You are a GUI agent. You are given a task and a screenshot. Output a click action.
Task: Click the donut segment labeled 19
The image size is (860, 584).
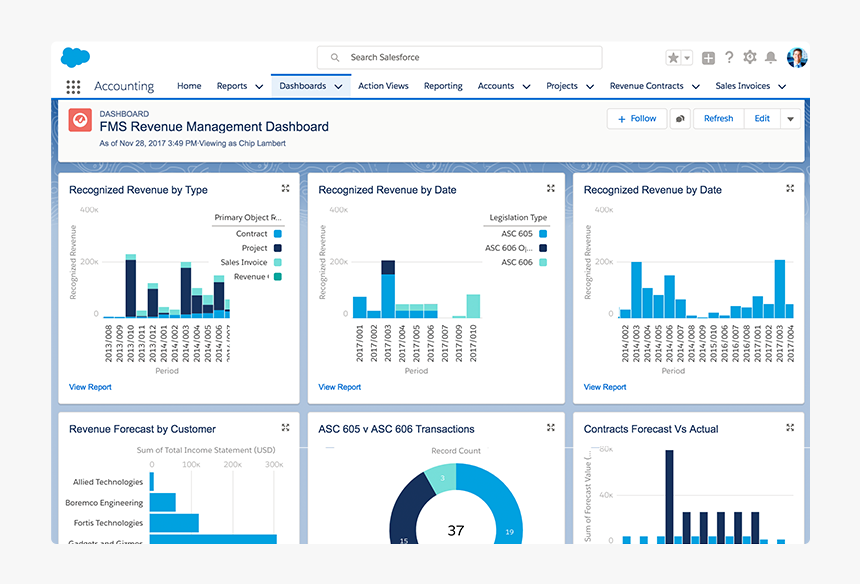coord(510,532)
